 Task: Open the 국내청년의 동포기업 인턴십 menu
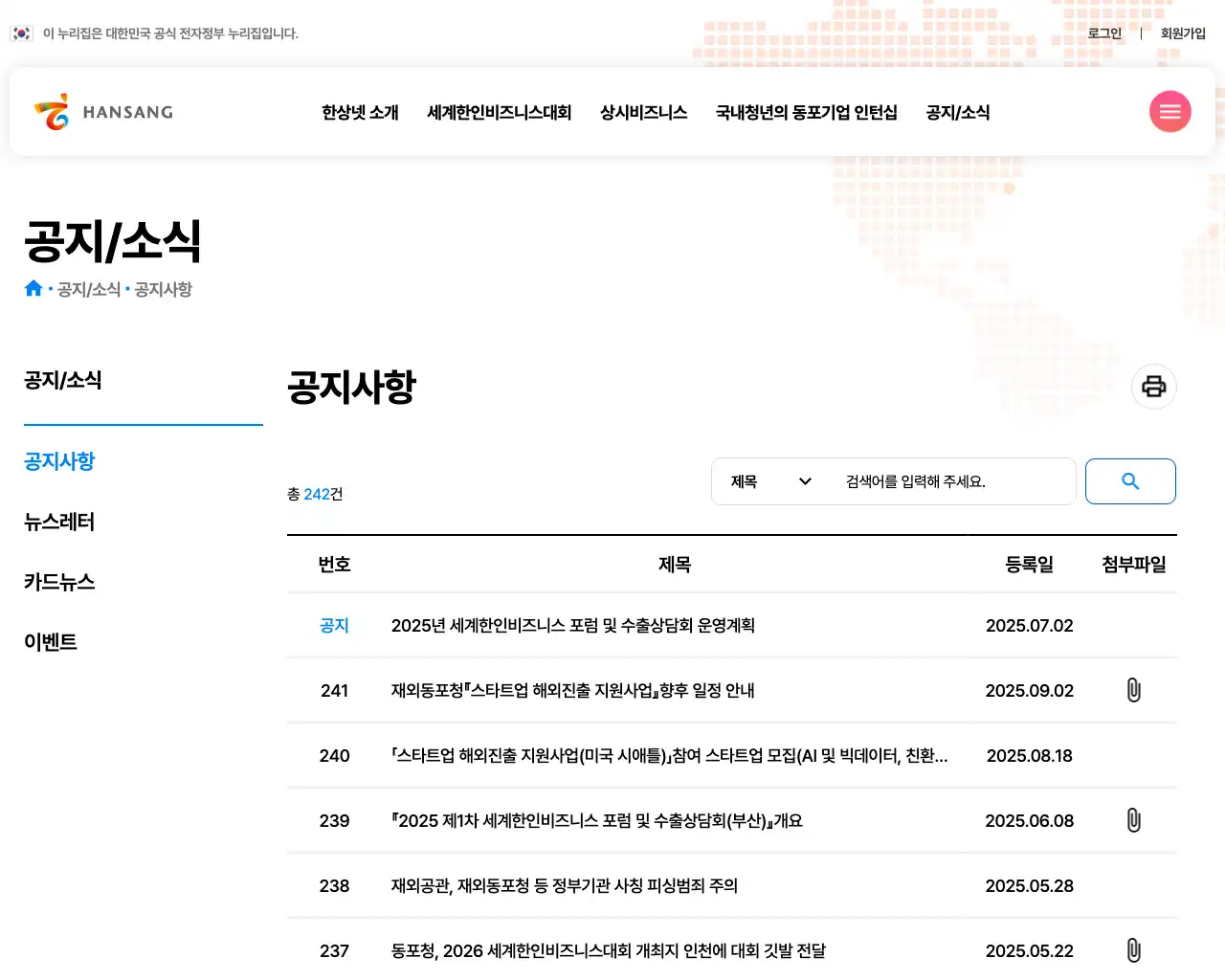[807, 112]
